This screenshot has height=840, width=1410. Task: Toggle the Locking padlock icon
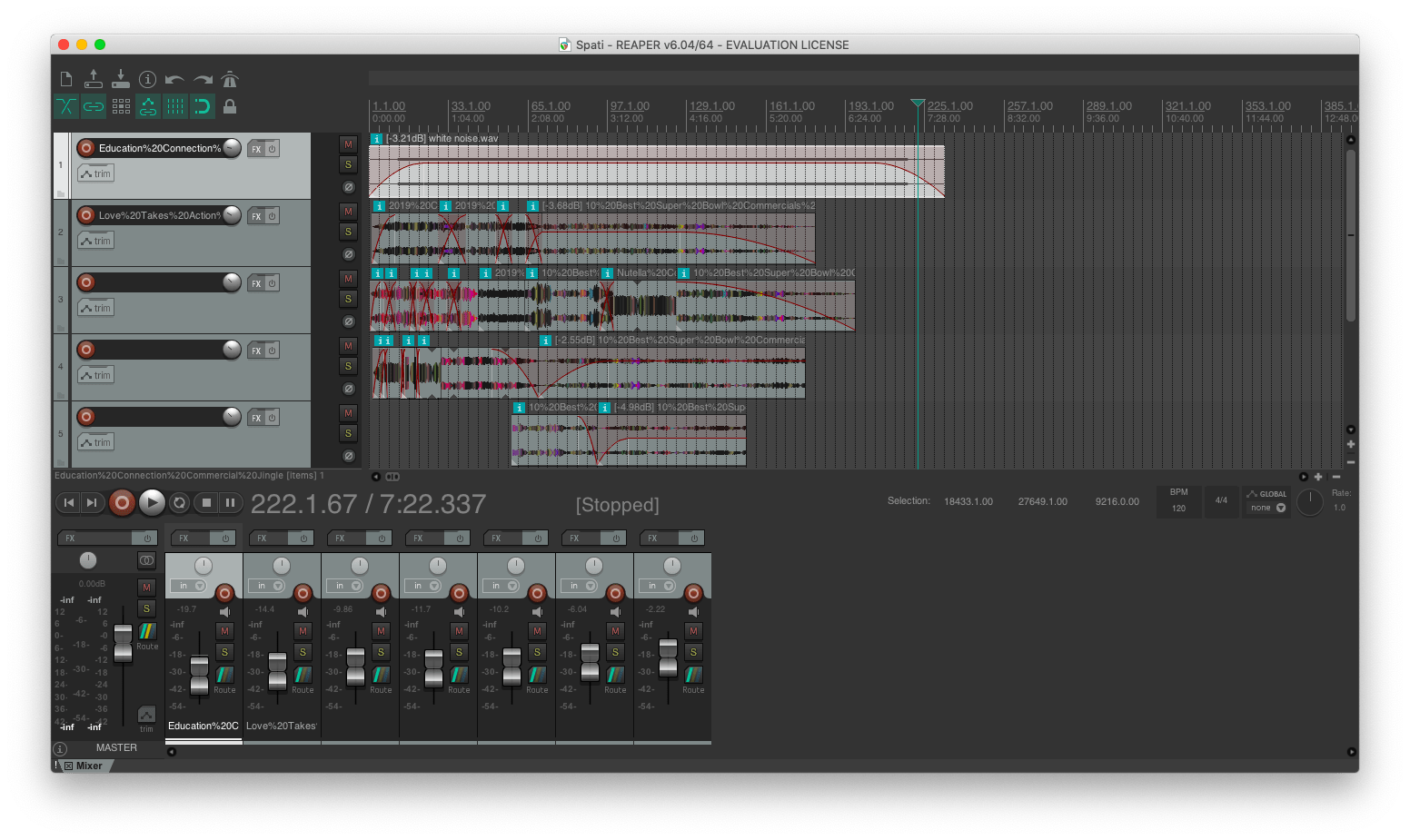230,106
